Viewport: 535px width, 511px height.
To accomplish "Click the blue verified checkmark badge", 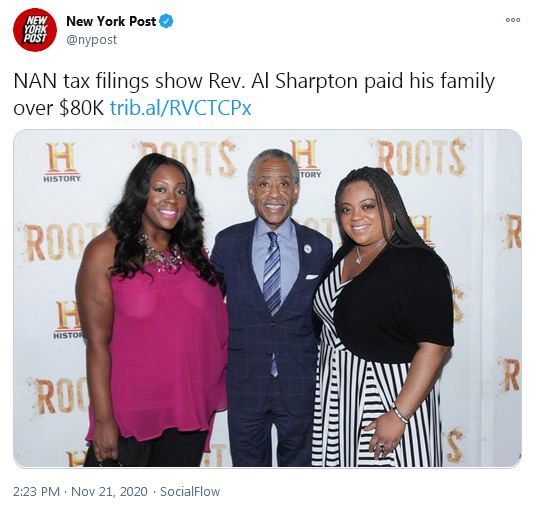I will click(x=167, y=21).
